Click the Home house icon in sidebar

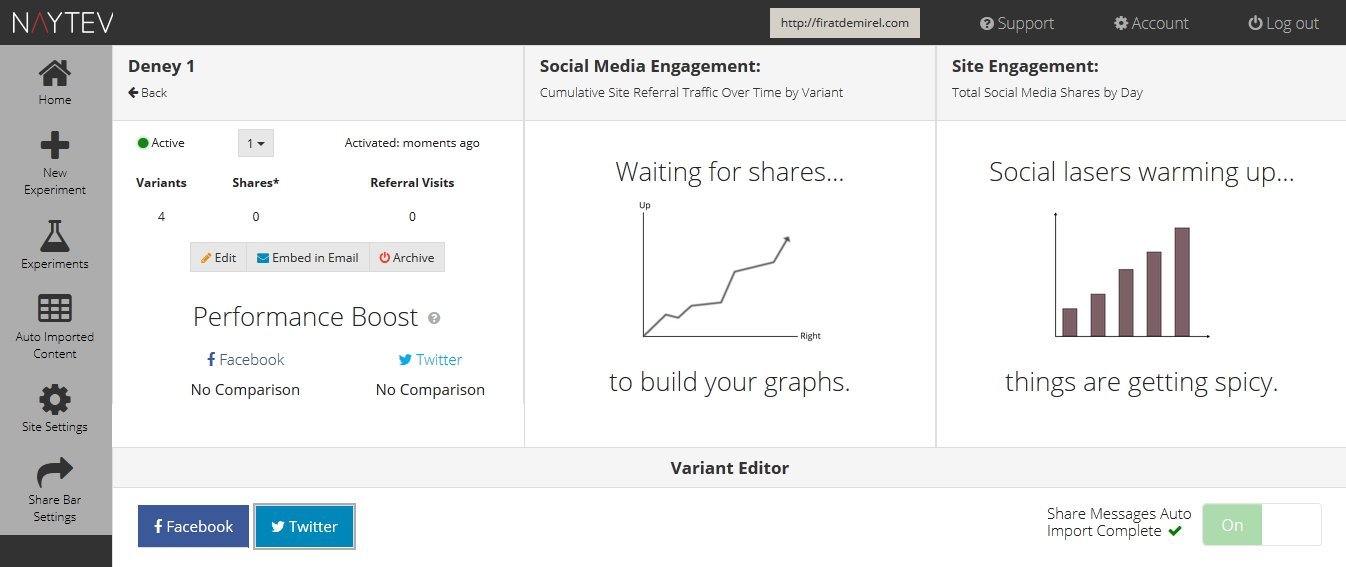click(x=55, y=75)
